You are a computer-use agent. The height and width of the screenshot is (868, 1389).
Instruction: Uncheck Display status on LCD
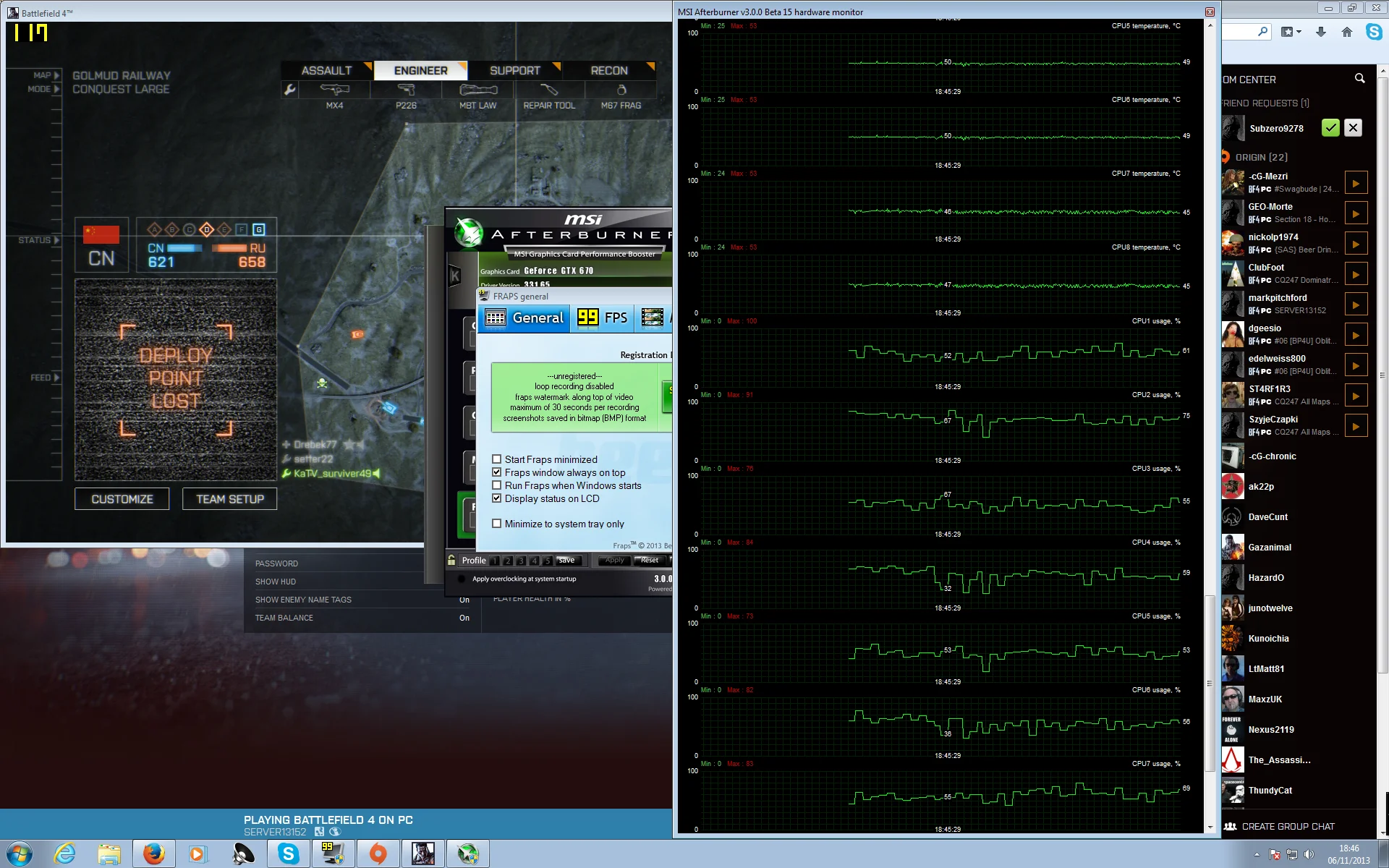(x=496, y=498)
